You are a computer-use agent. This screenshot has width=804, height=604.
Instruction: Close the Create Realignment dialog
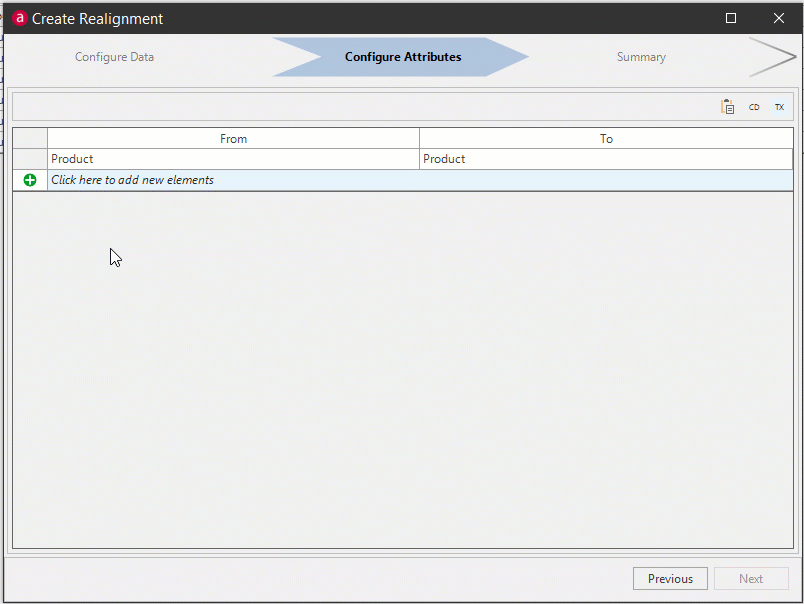point(778,18)
